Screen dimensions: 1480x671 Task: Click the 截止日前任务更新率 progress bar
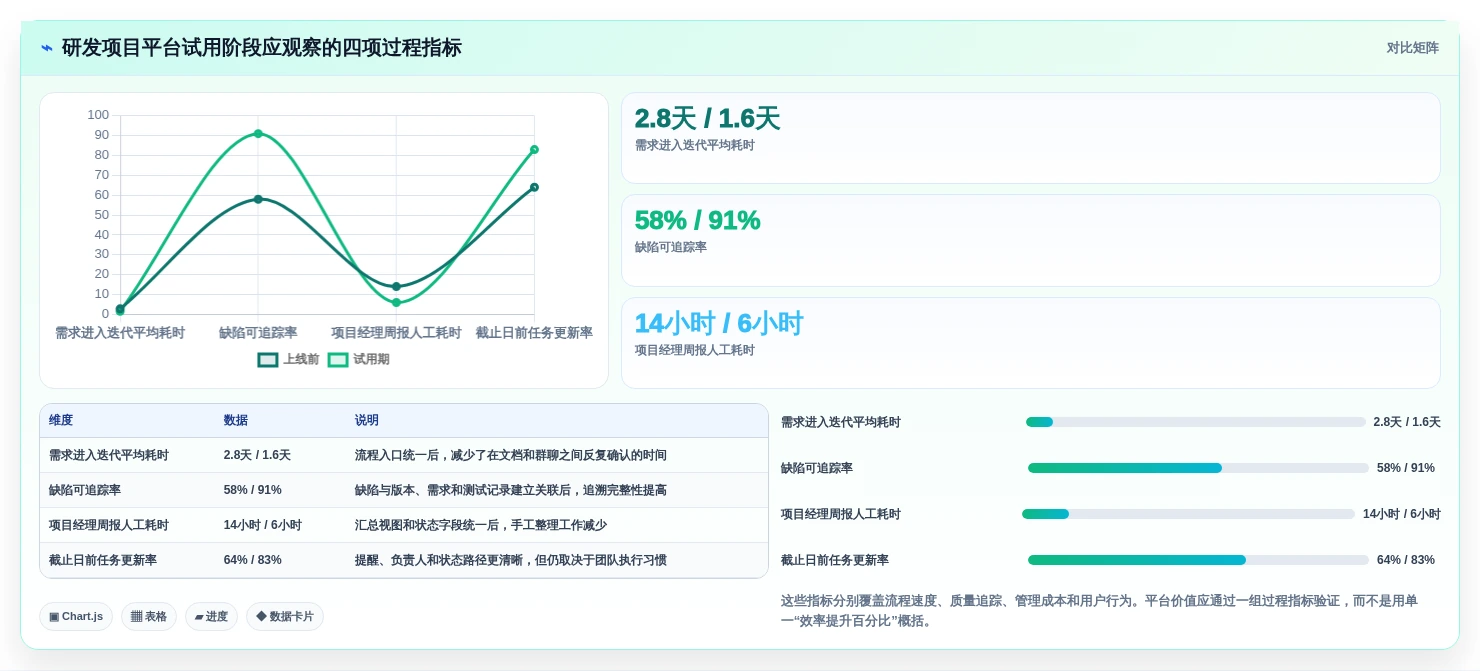[1198, 560]
